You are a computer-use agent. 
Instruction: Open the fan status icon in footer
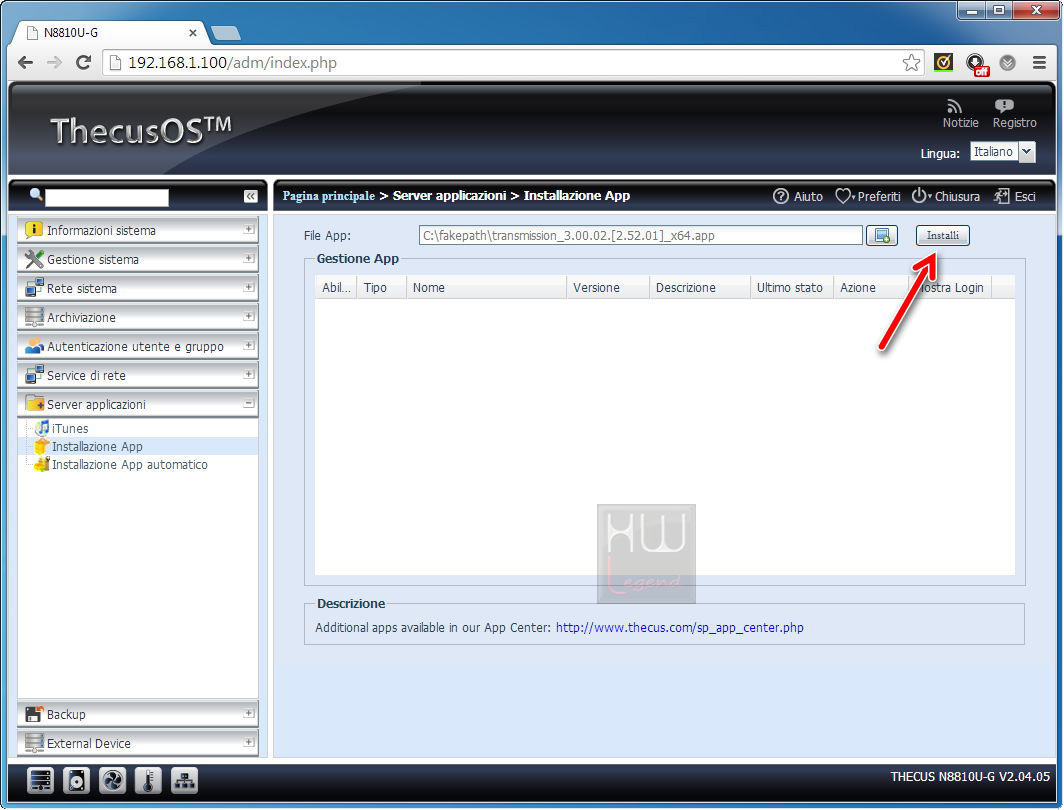(x=112, y=781)
